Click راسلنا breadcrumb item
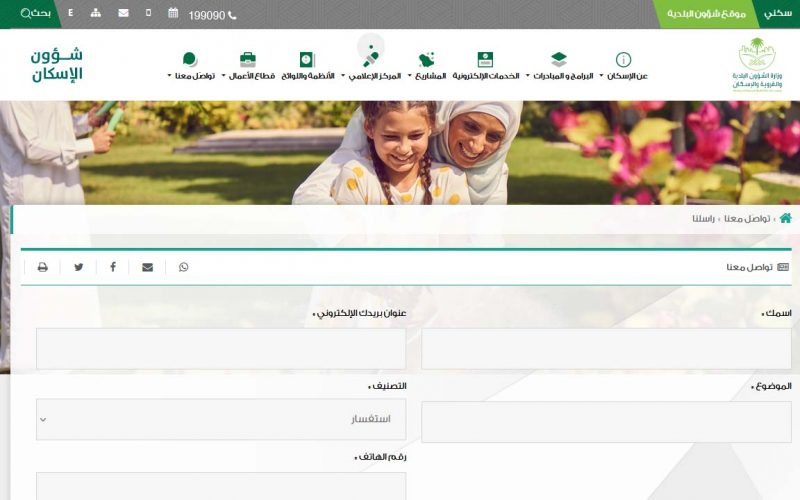The height and width of the screenshot is (500, 800). (704, 218)
